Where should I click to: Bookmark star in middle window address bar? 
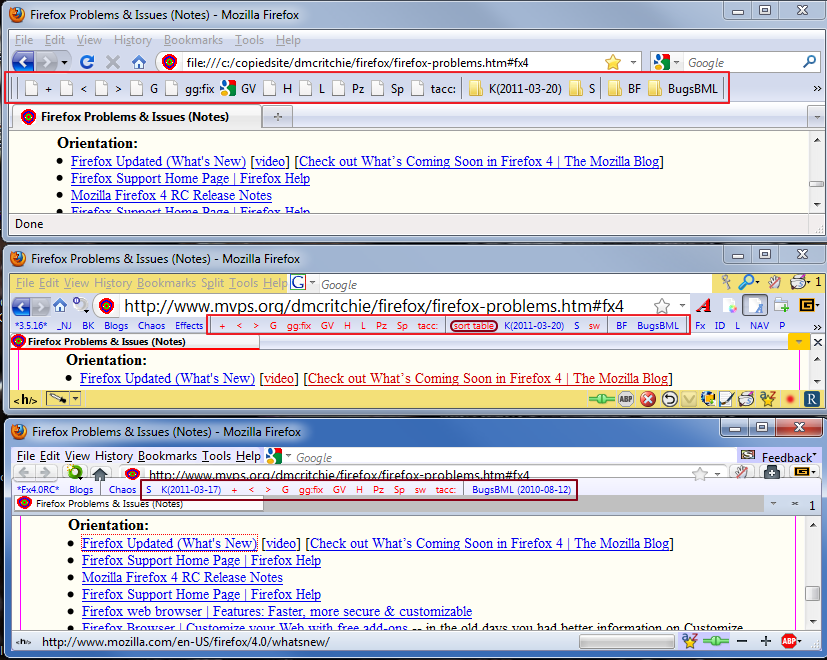661,305
